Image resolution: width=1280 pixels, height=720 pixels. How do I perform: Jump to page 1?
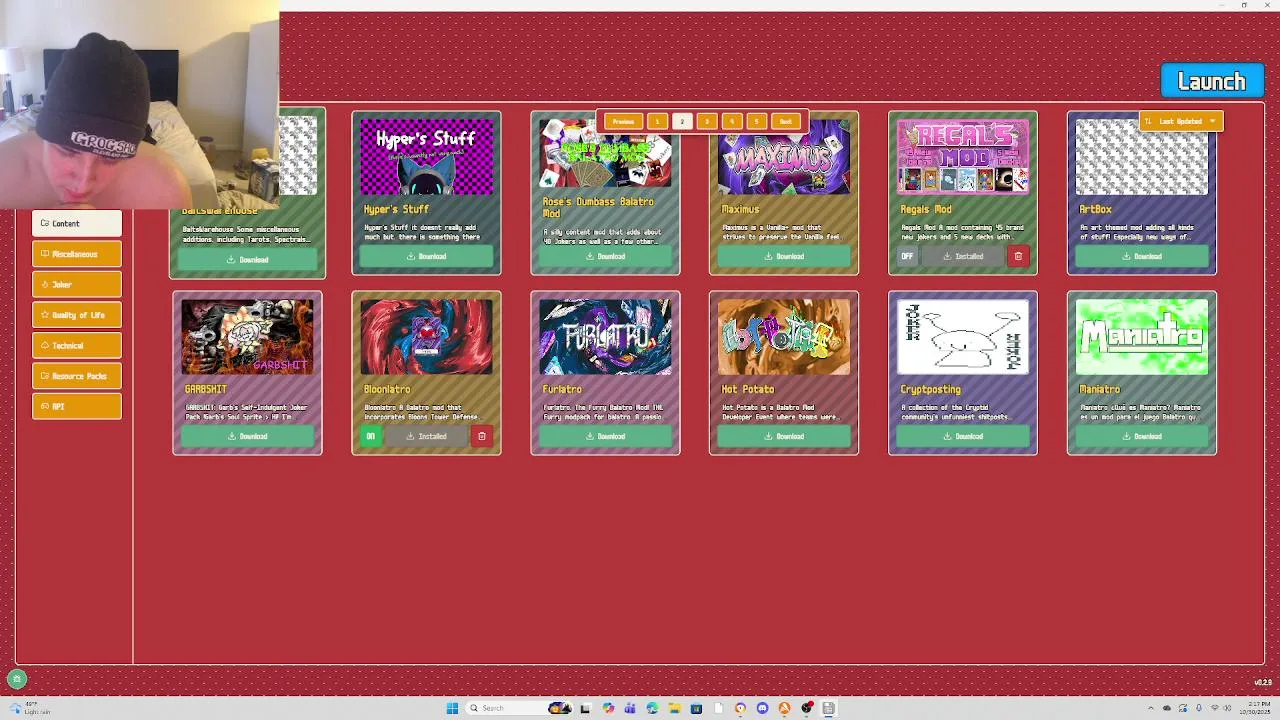tap(657, 121)
